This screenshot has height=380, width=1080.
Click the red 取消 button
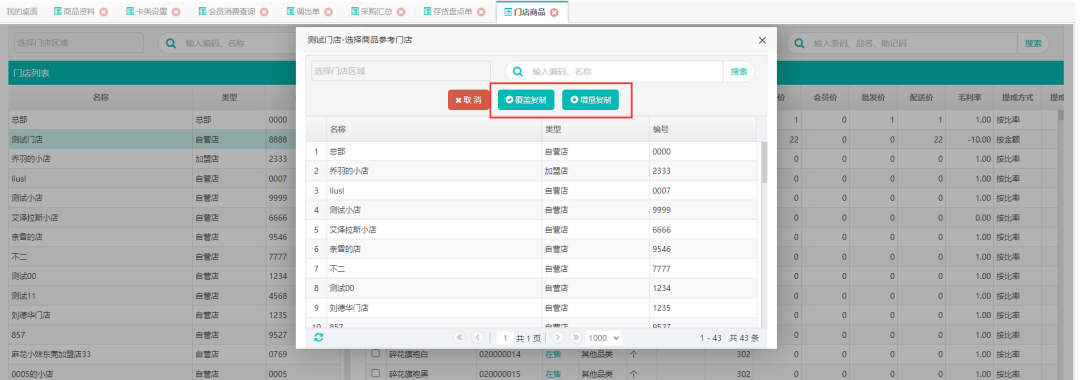pyautogui.click(x=468, y=100)
